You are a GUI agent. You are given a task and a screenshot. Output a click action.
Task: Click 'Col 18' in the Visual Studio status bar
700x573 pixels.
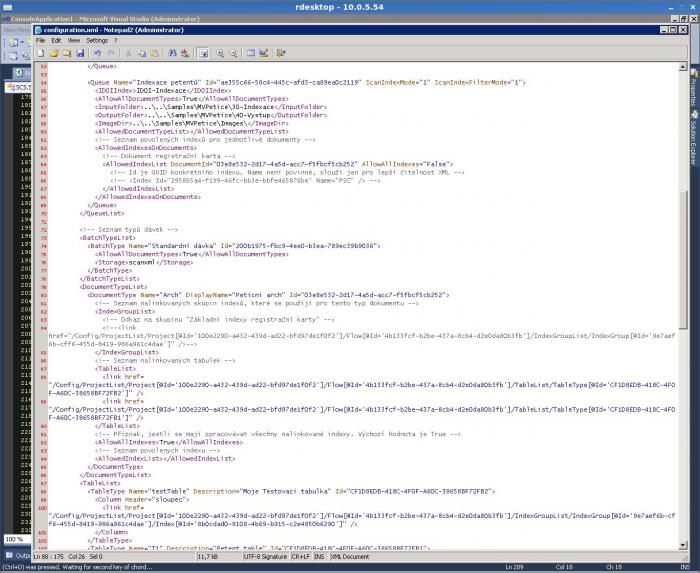point(564,567)
